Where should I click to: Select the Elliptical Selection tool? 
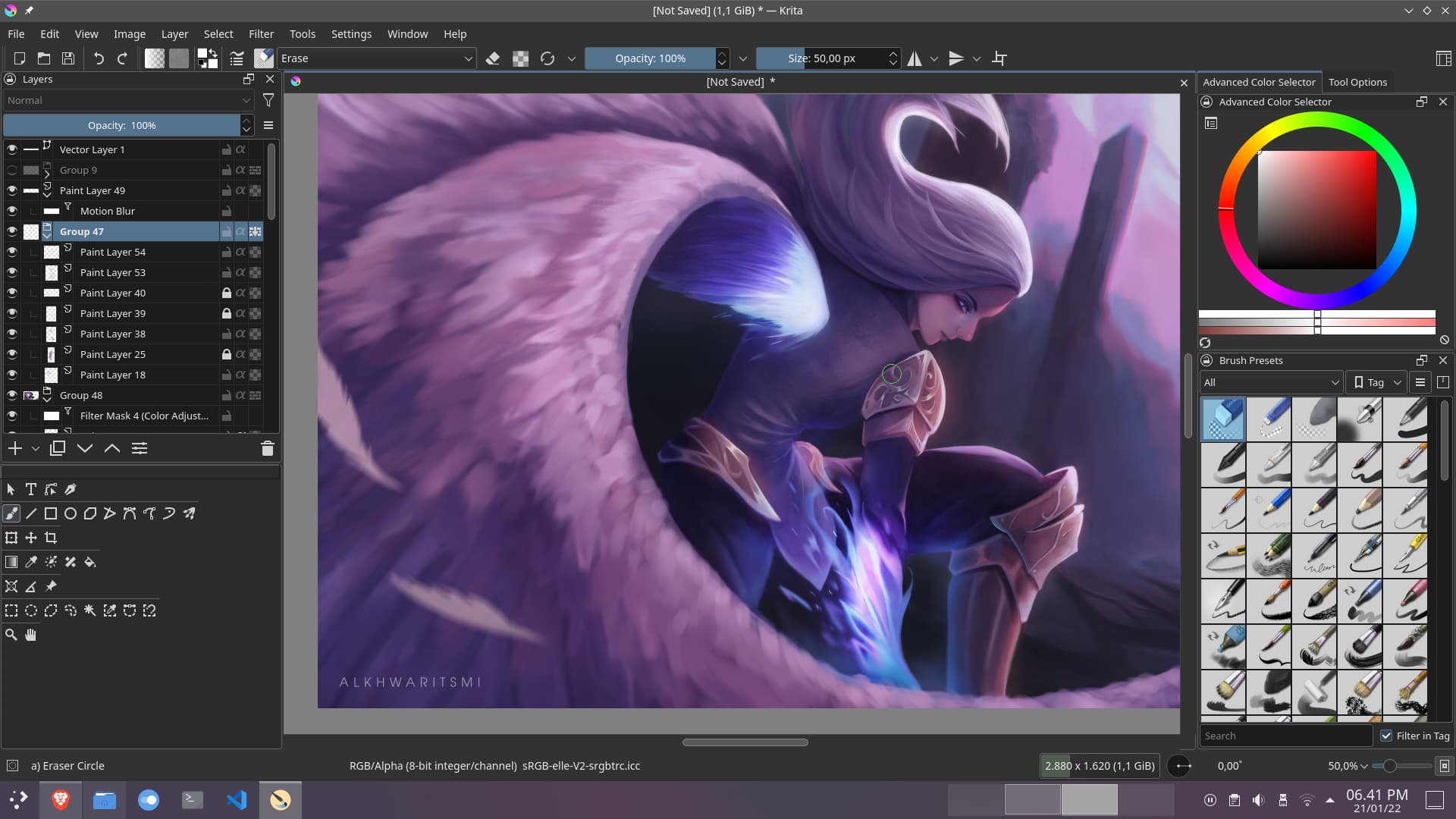pyautogui.click(x=31, y=610)
